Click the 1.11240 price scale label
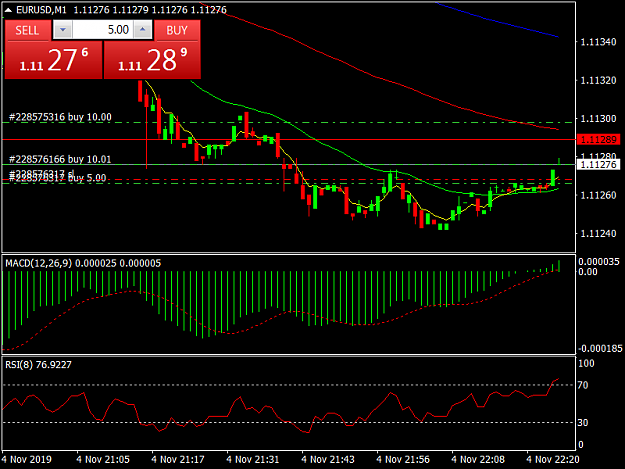The width and height of the screenshot is (625, 469). point(598,234)
